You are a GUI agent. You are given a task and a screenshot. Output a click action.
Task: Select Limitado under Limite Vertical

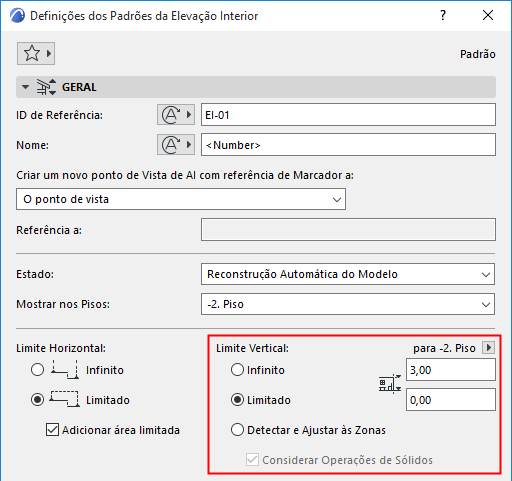coord(237,400)
